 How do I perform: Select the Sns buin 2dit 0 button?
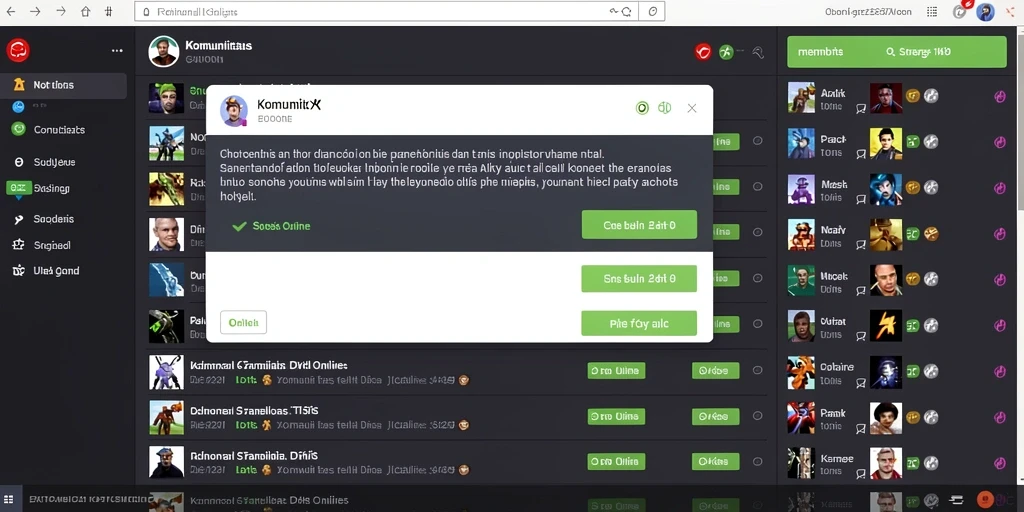(639, 278)
